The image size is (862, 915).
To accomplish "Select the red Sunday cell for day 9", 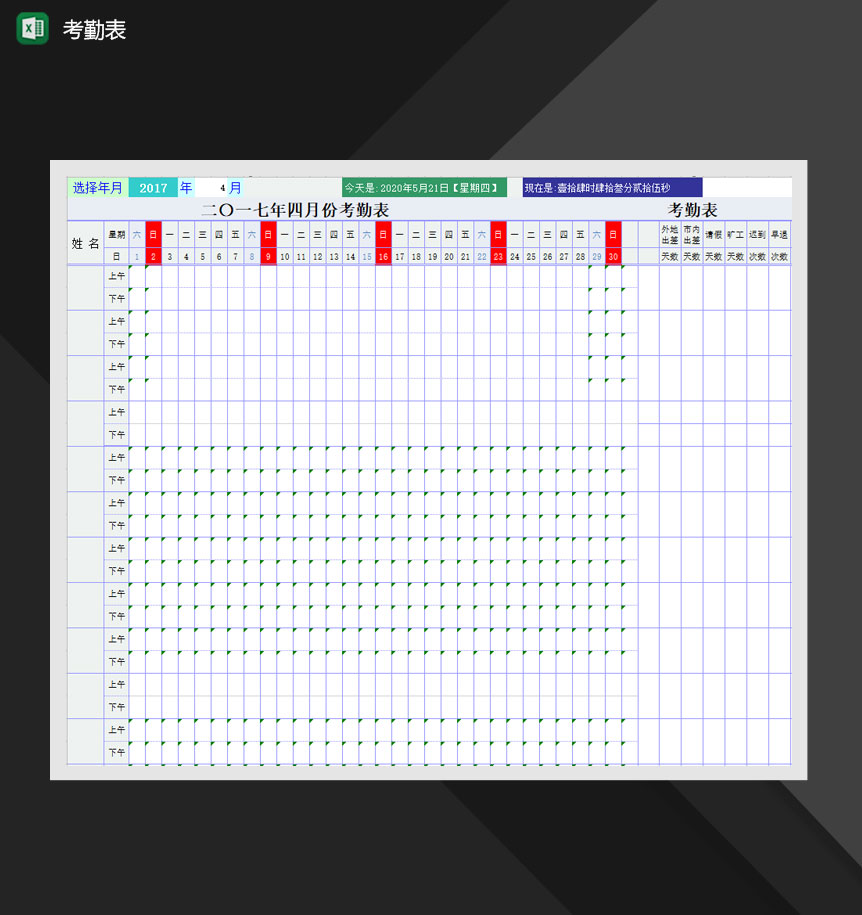I will [268, 235].
